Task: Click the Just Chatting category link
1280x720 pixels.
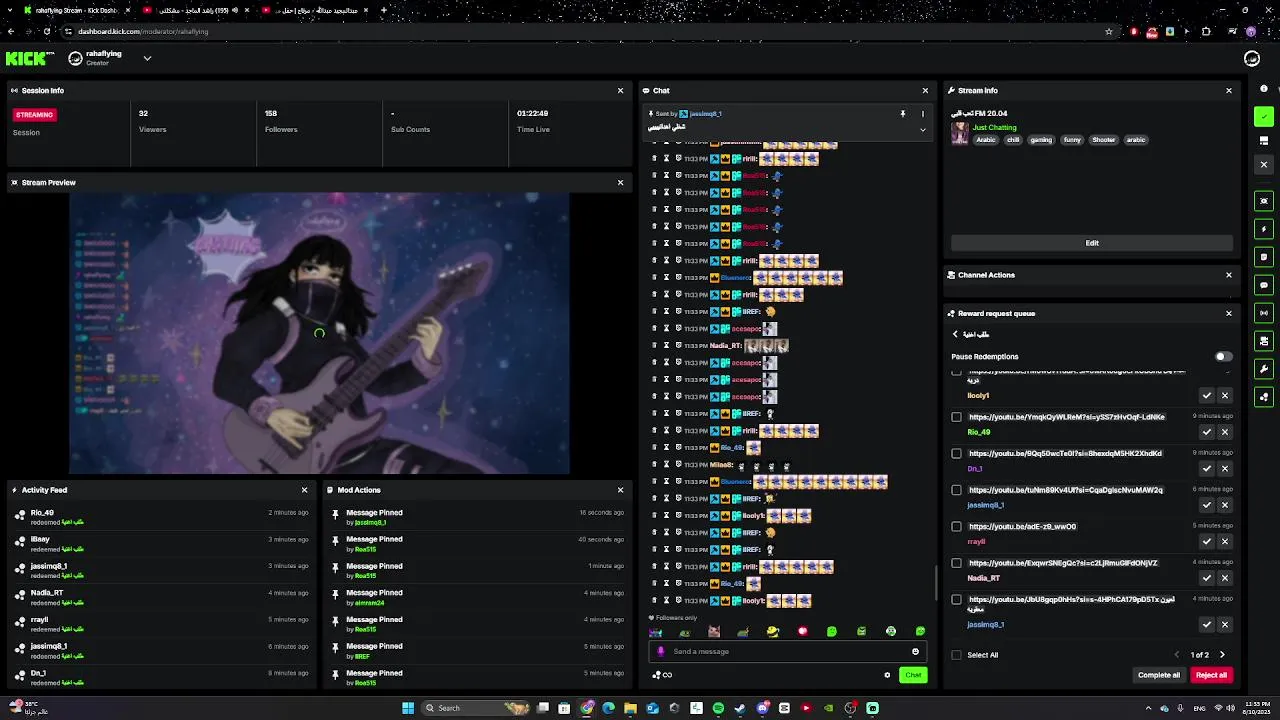Action: coord(995,128)
